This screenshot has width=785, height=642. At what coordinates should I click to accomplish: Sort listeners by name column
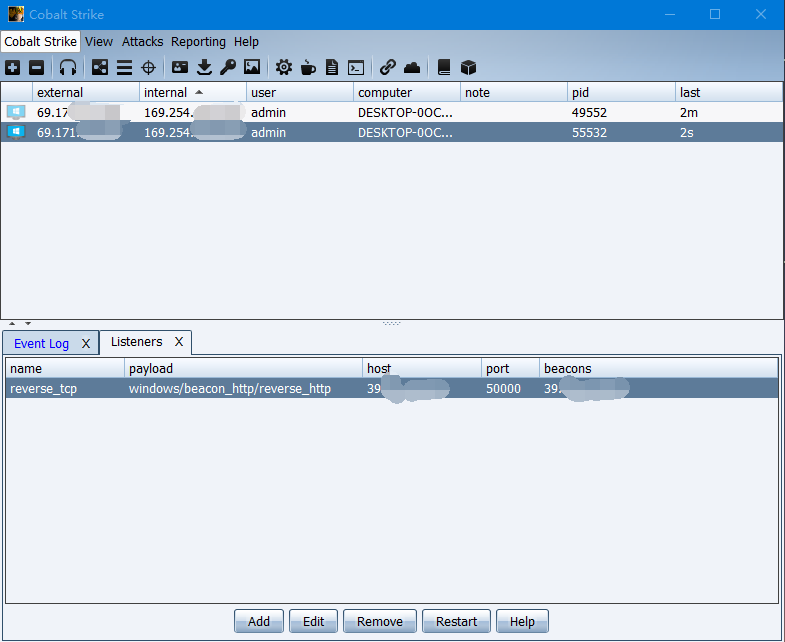(x=65, y=369)
